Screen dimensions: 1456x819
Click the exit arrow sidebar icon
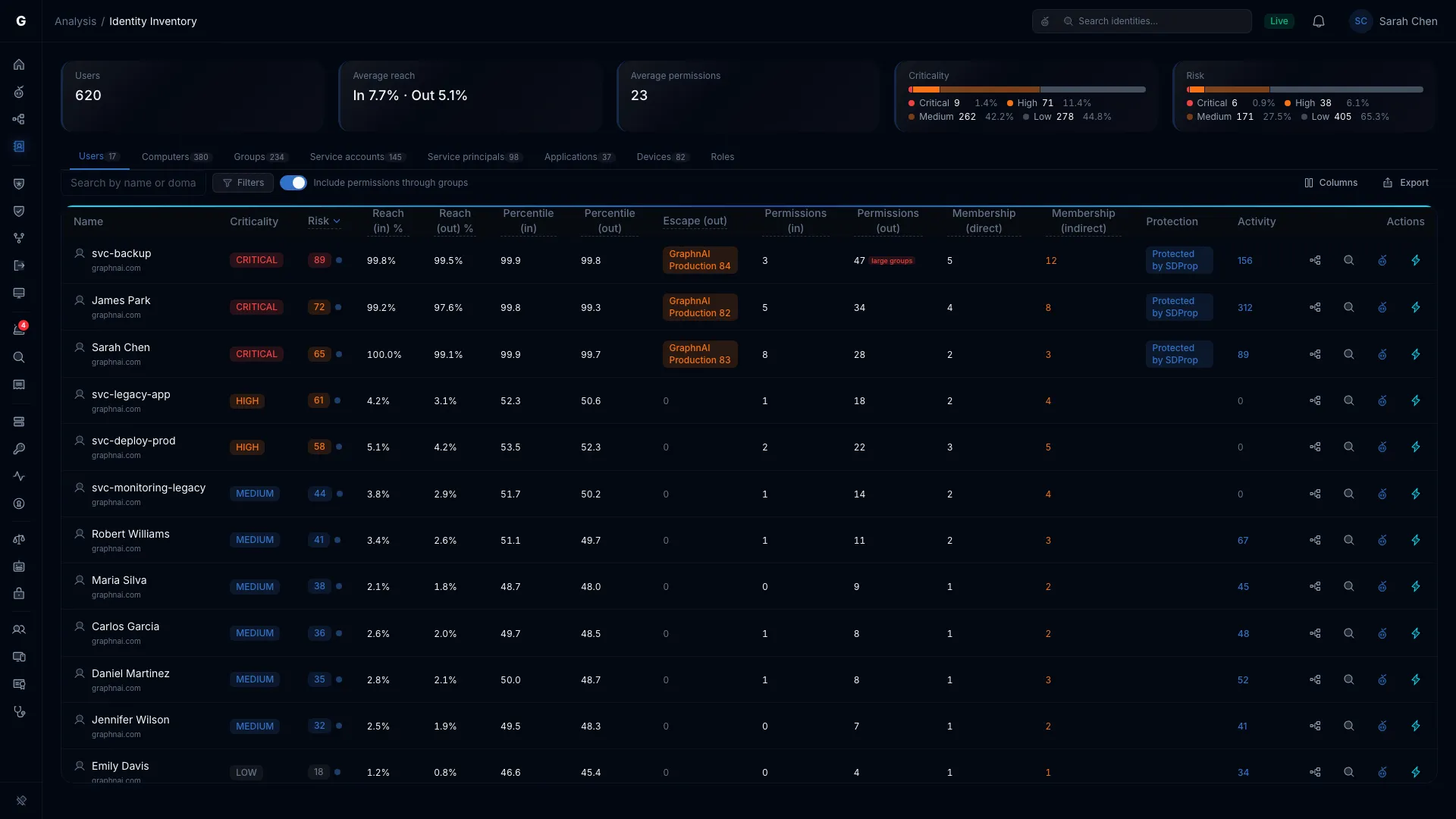coord(19,265)
